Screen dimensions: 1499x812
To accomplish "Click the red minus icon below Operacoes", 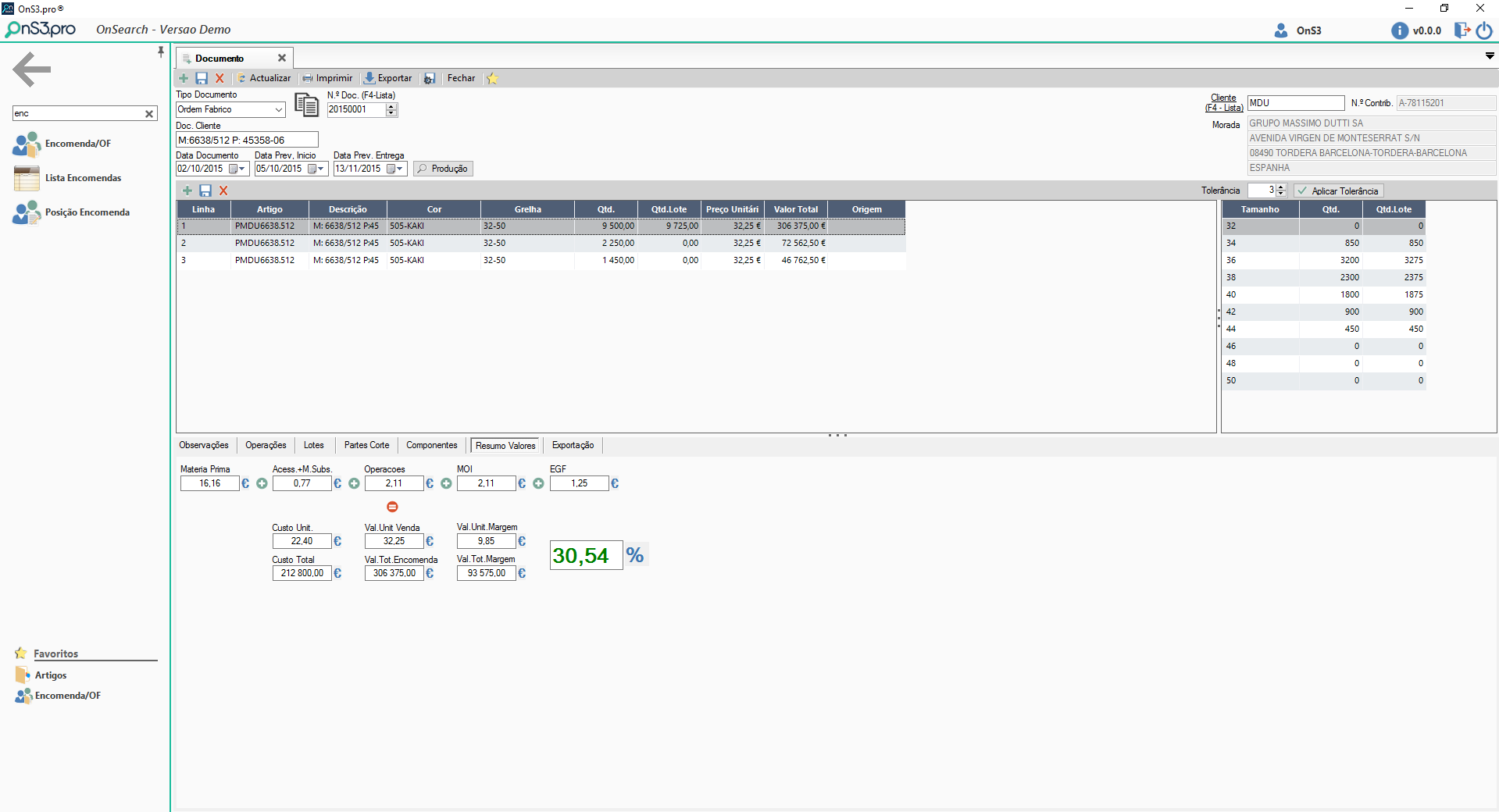I will coord(392,507).
